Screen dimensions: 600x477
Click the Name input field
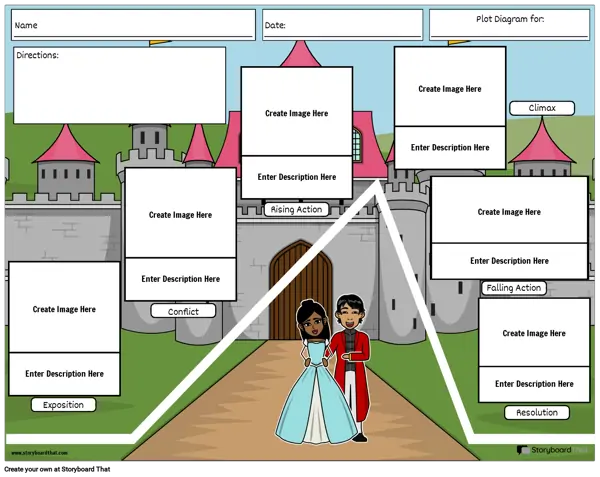coord(133,25)
